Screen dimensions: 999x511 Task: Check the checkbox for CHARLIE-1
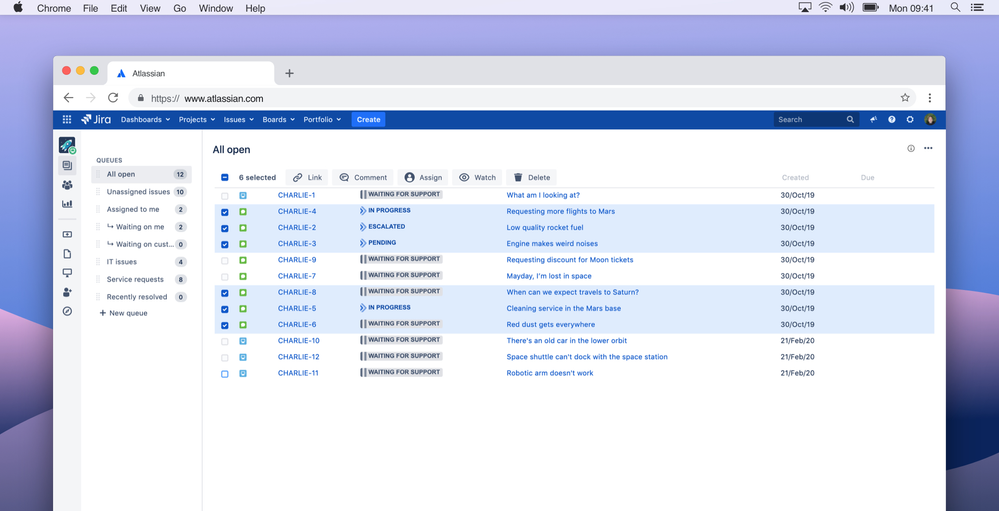click(x=225, y=196)
